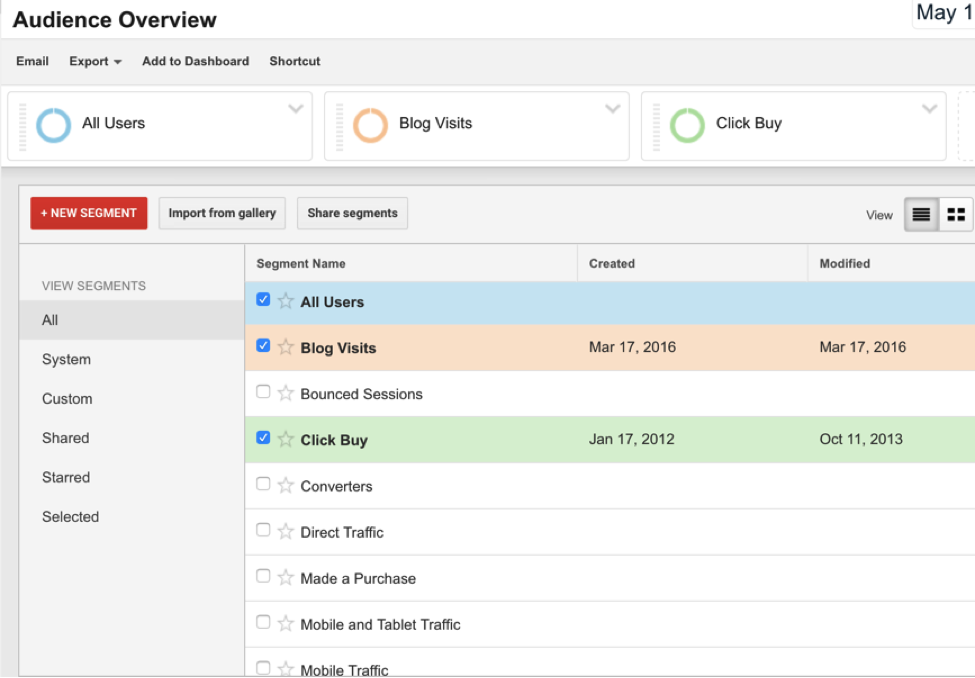The image size is (975, 678).
Task: Expand the Click Buy segment card arrow
Action: (930, 109)
